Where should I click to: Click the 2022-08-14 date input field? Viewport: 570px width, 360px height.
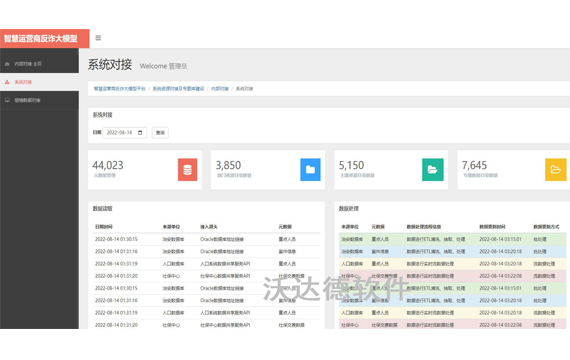point(124,133)
